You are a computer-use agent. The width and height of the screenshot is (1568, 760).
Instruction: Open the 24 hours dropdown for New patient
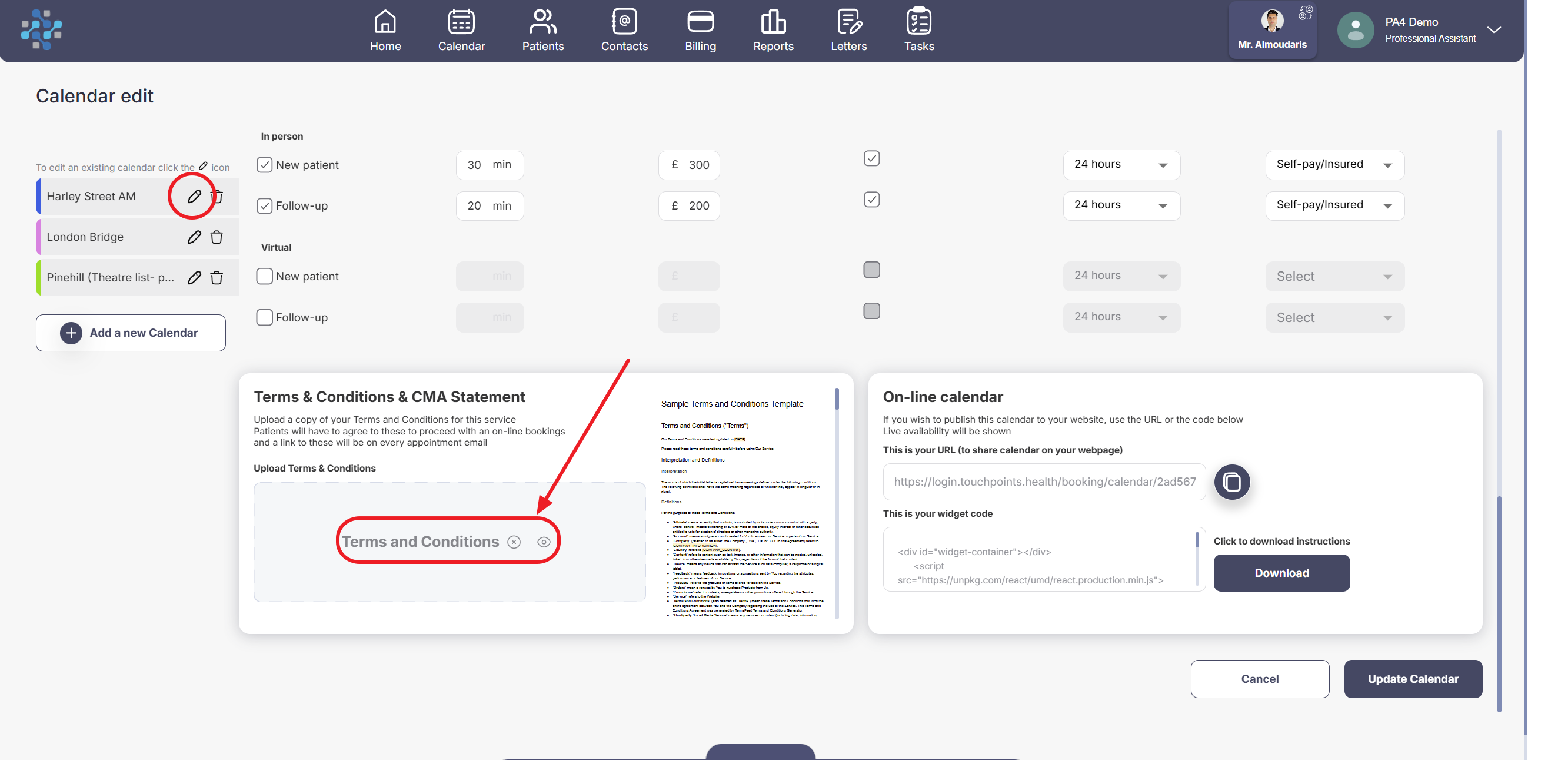click(1121, 164)
